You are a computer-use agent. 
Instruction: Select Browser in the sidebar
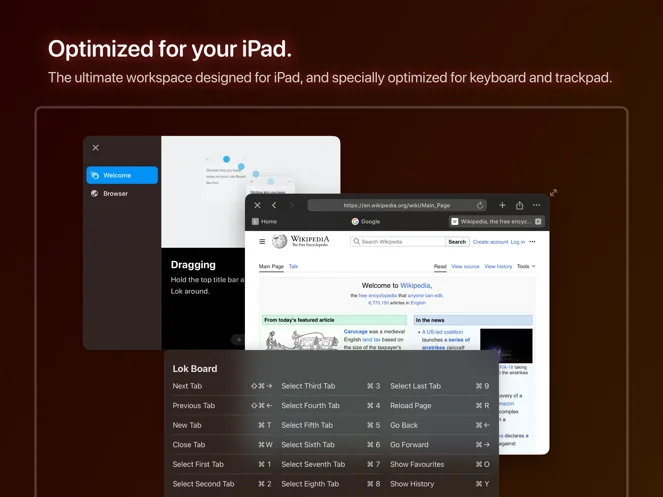(116, 194)
